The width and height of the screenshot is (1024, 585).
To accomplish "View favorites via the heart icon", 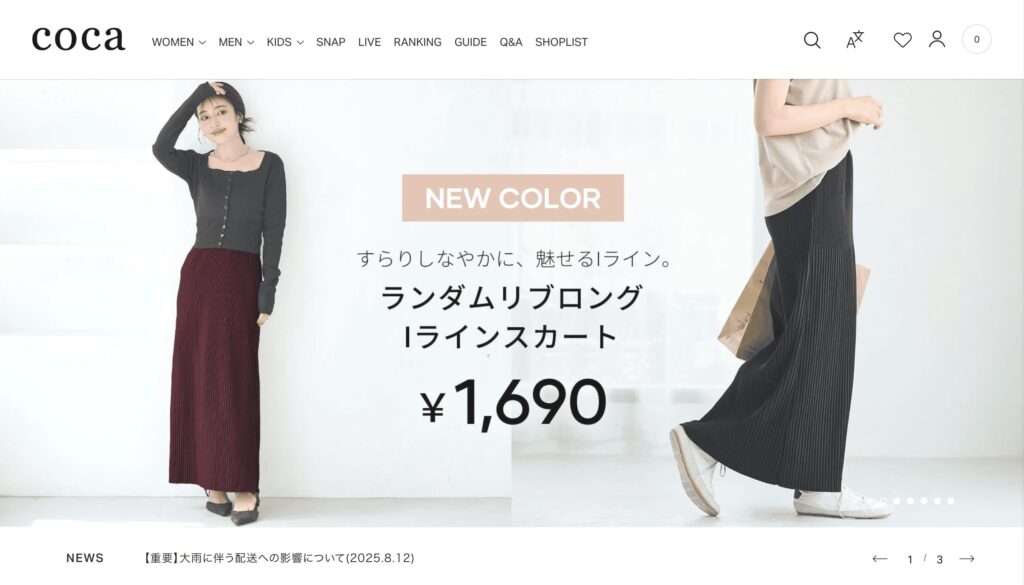I will pos(903,40).
